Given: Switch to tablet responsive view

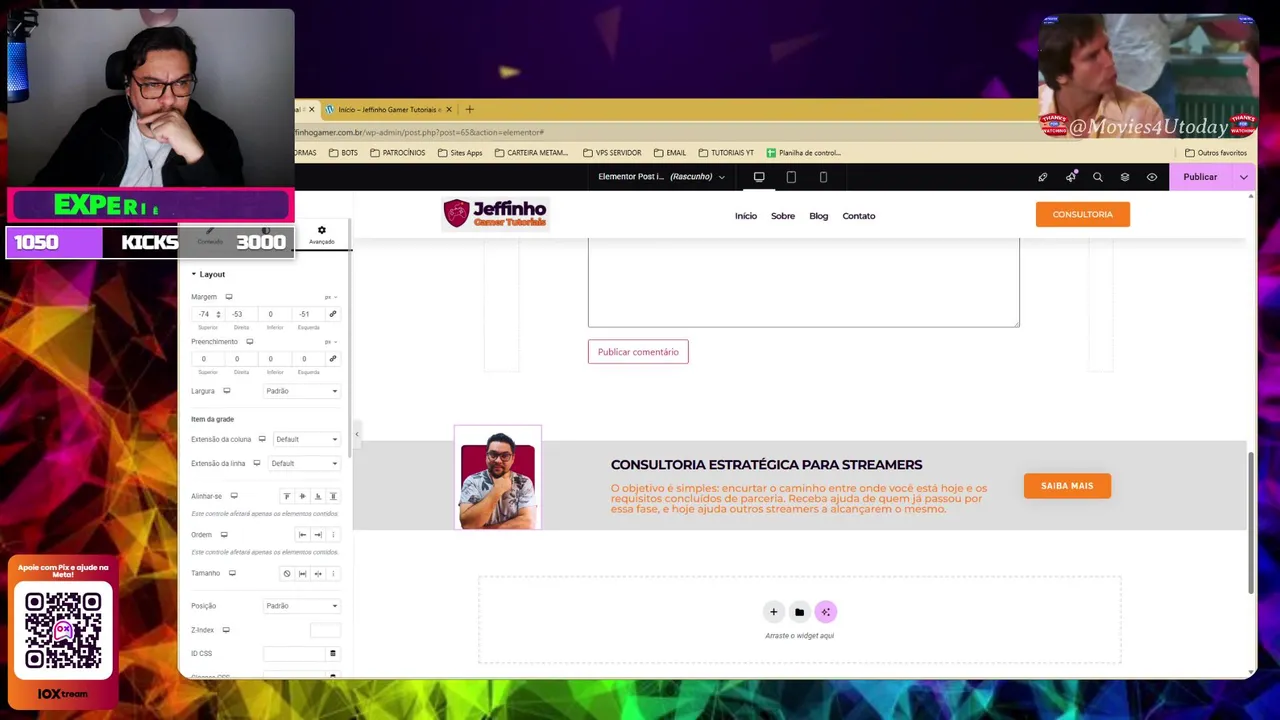Looking at the screenshot, I should pyautogui.click(x=791, y=177).
